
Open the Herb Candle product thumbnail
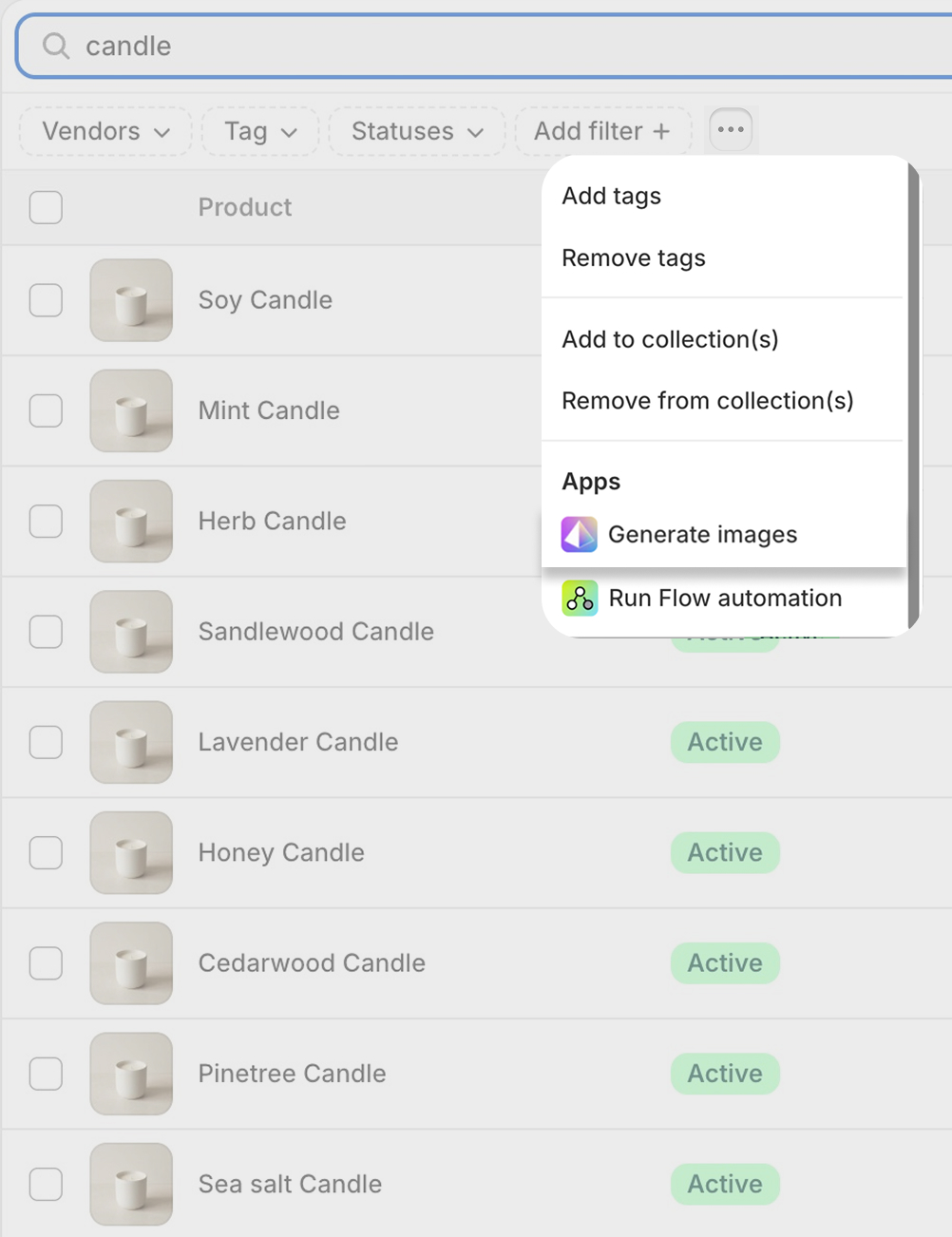click(x=130, y=521)
